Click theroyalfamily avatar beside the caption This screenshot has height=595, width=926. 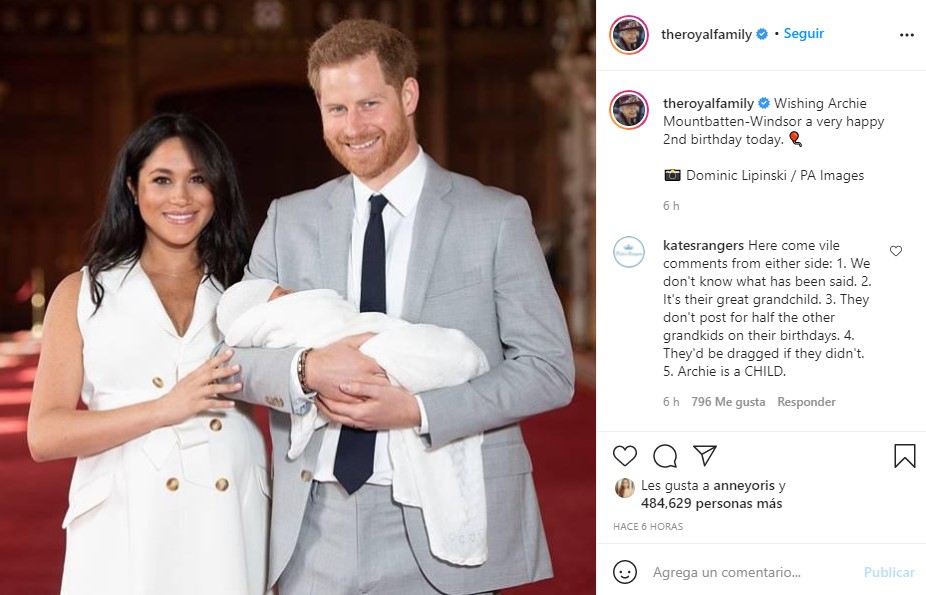coord(629,110)
